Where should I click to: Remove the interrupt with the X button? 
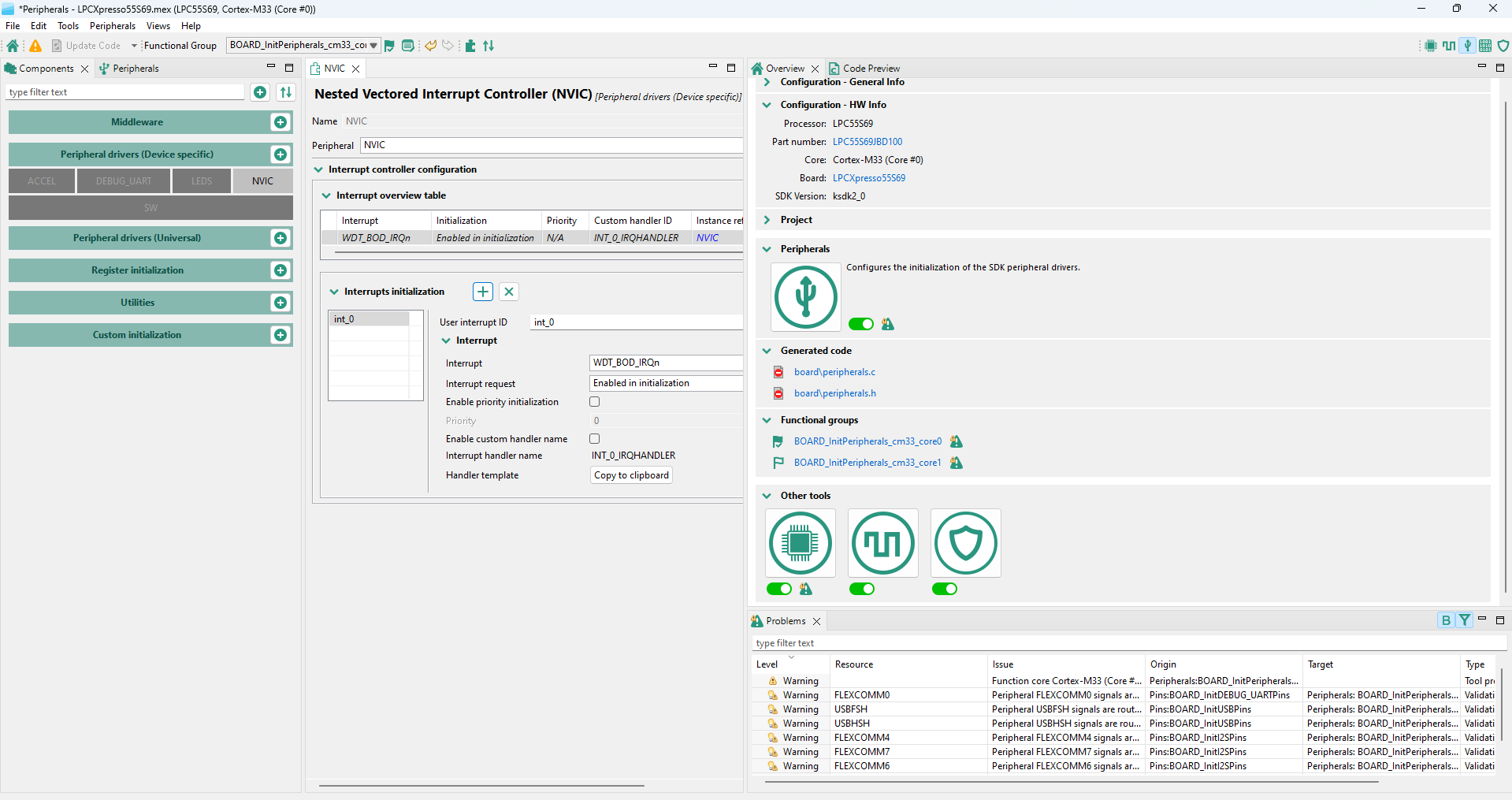[x=509, y=292]
